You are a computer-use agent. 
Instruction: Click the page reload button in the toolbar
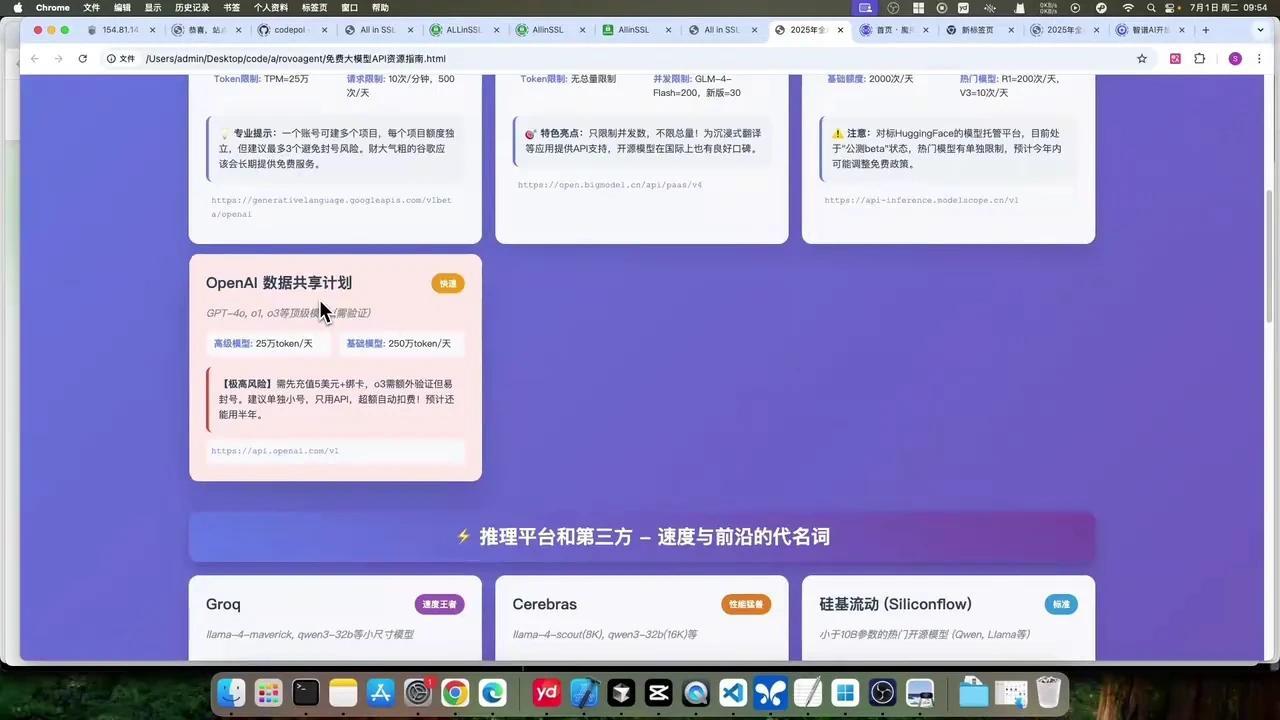(x=82, y=58)
